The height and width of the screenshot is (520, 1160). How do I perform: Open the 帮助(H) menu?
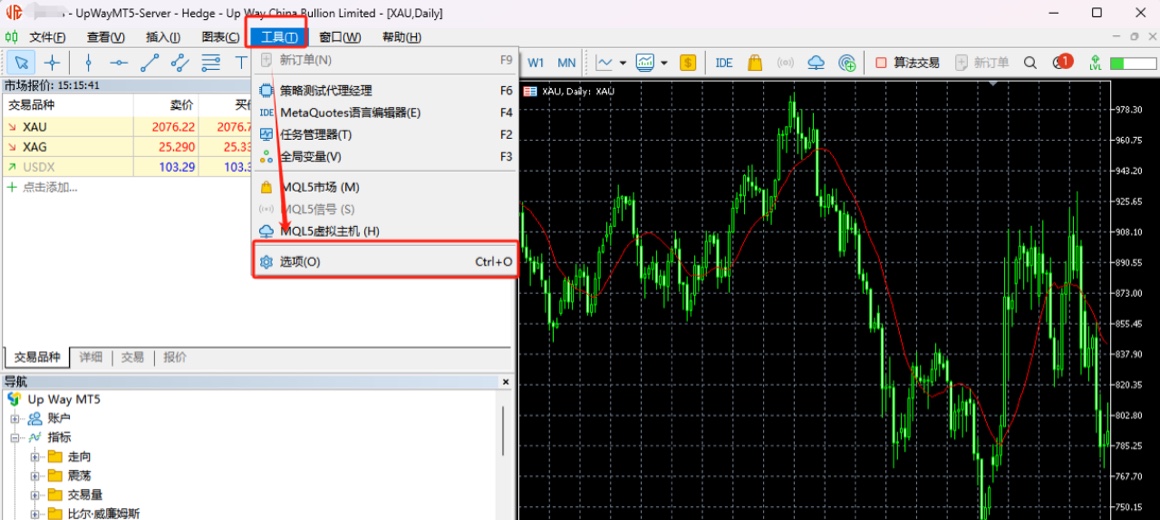tap(402, 38)
